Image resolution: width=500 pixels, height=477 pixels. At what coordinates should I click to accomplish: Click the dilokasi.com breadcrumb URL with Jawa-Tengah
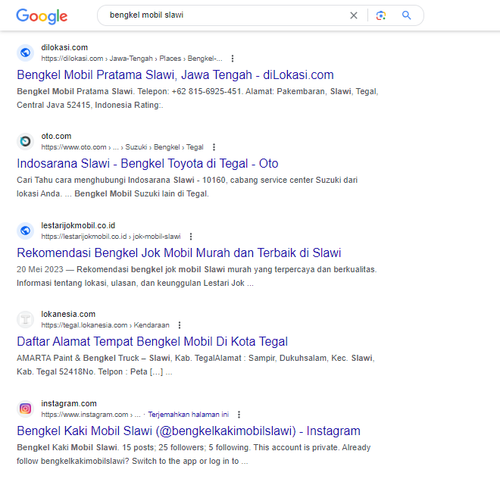point(132,59)
